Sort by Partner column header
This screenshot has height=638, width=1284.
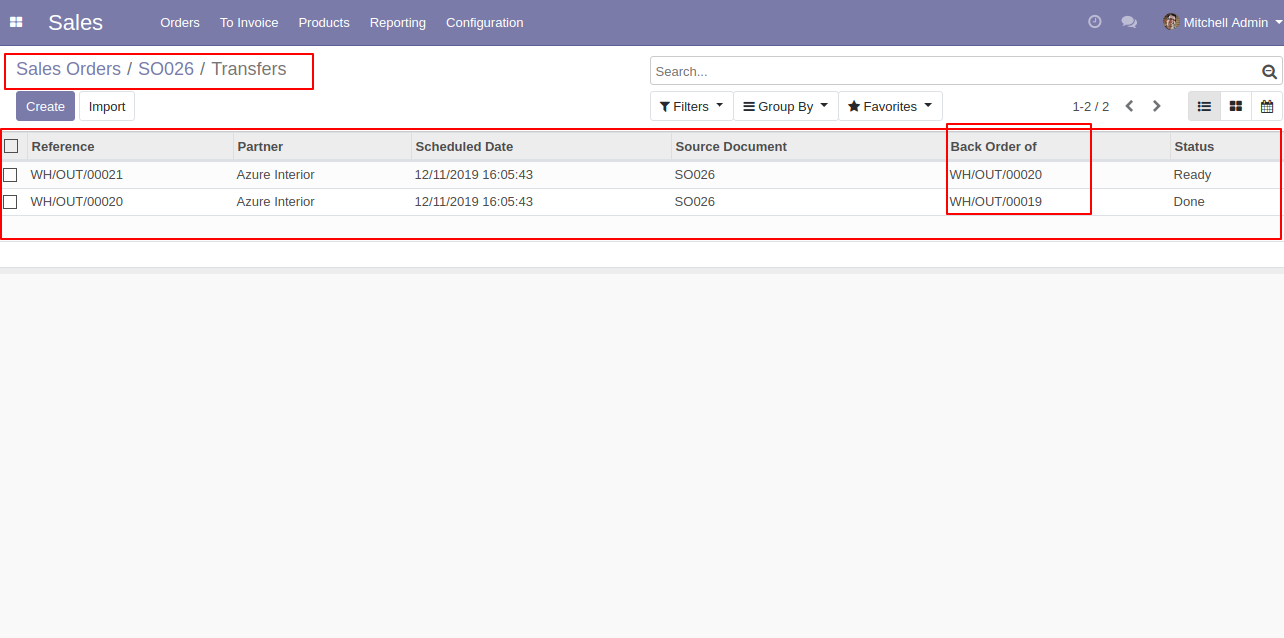coord(322,146)
